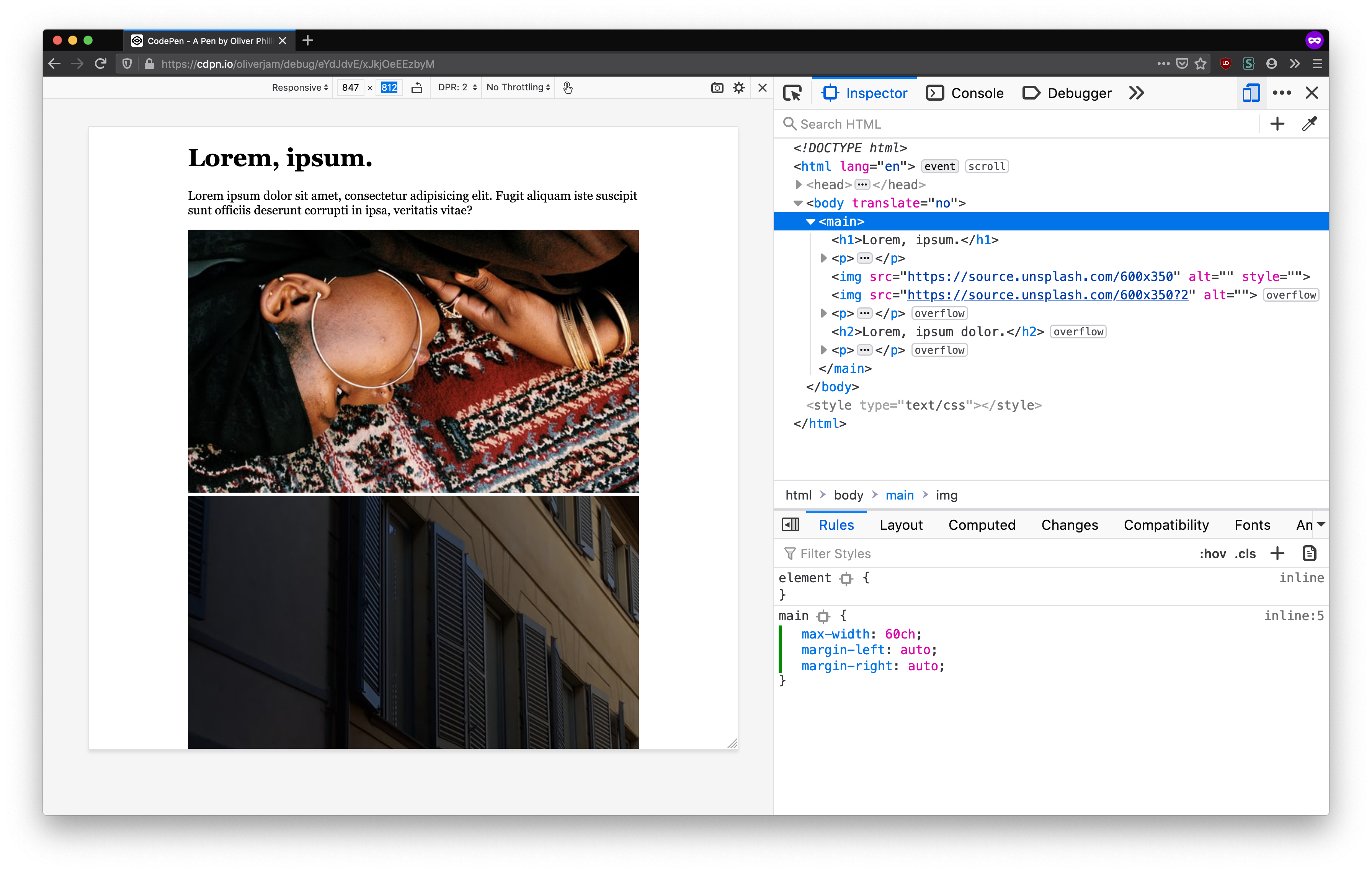Open the No Throttling dropdown
Image resolution: width=1372 pixels, height=872 pixels.
(x=518, y=88)
